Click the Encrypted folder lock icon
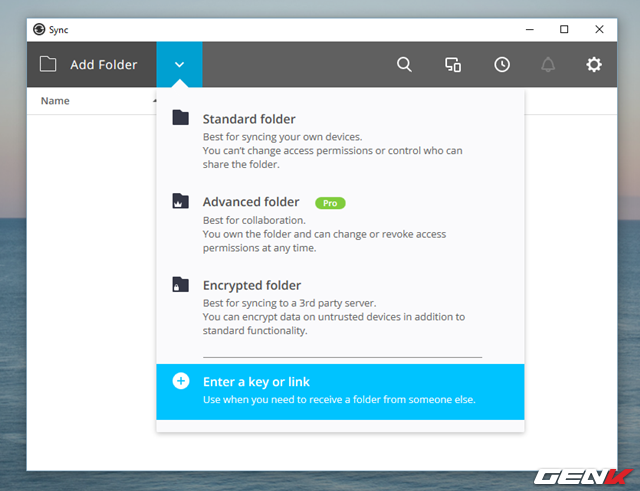This screenshot has width=640, height=491. coord(180,284)
